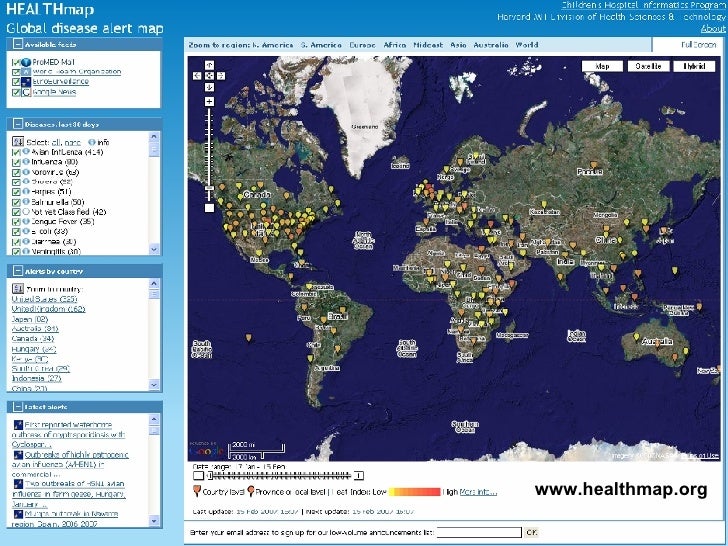Click the feed icon of highly pathogenic avian alert
Screen dimensions: 728x546
[18, 455]
